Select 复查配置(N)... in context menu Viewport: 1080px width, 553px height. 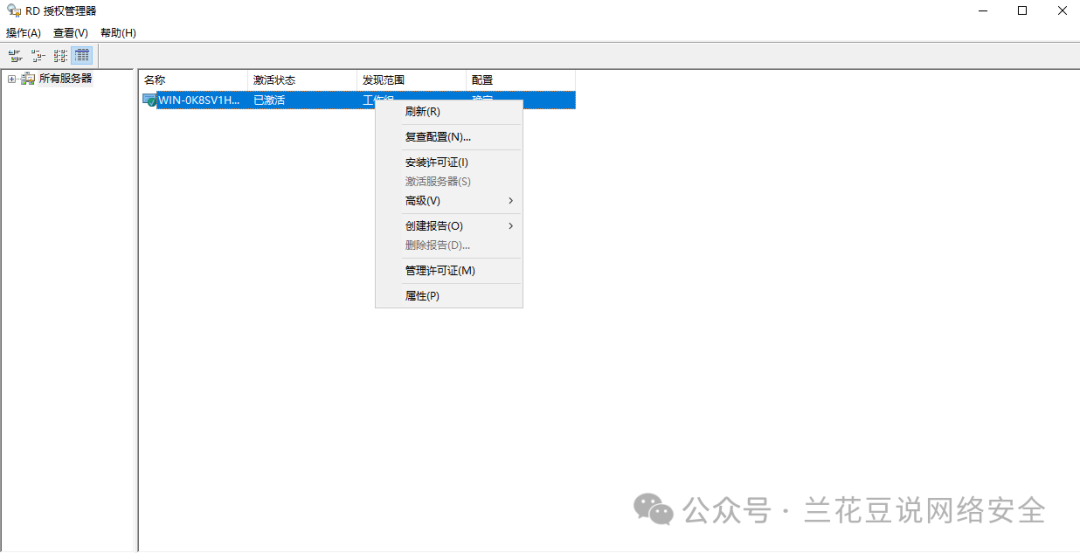pos(438,137)
